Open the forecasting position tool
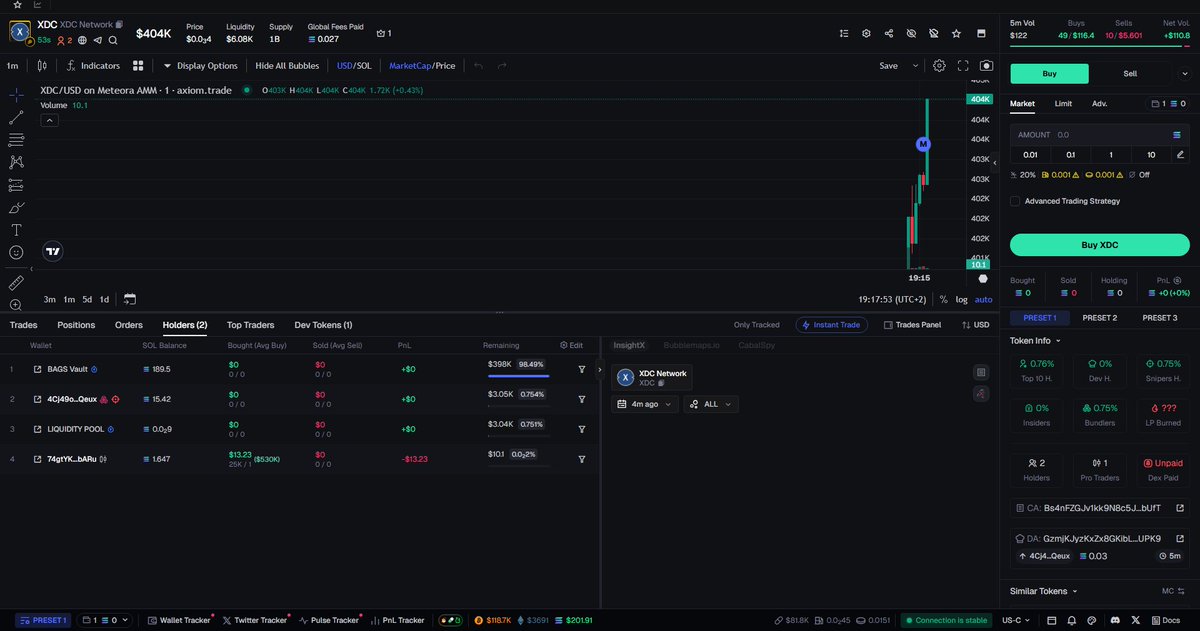 click(x=16, y=185)
